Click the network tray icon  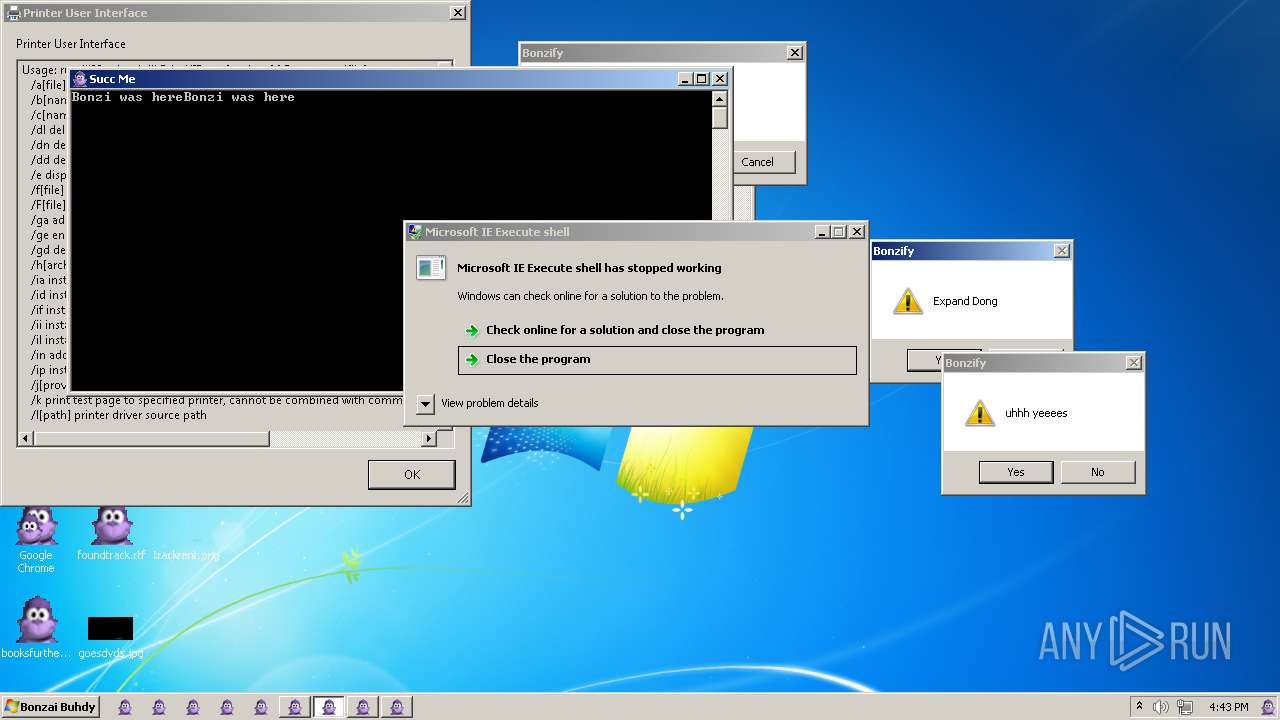tap(1184, 707)
